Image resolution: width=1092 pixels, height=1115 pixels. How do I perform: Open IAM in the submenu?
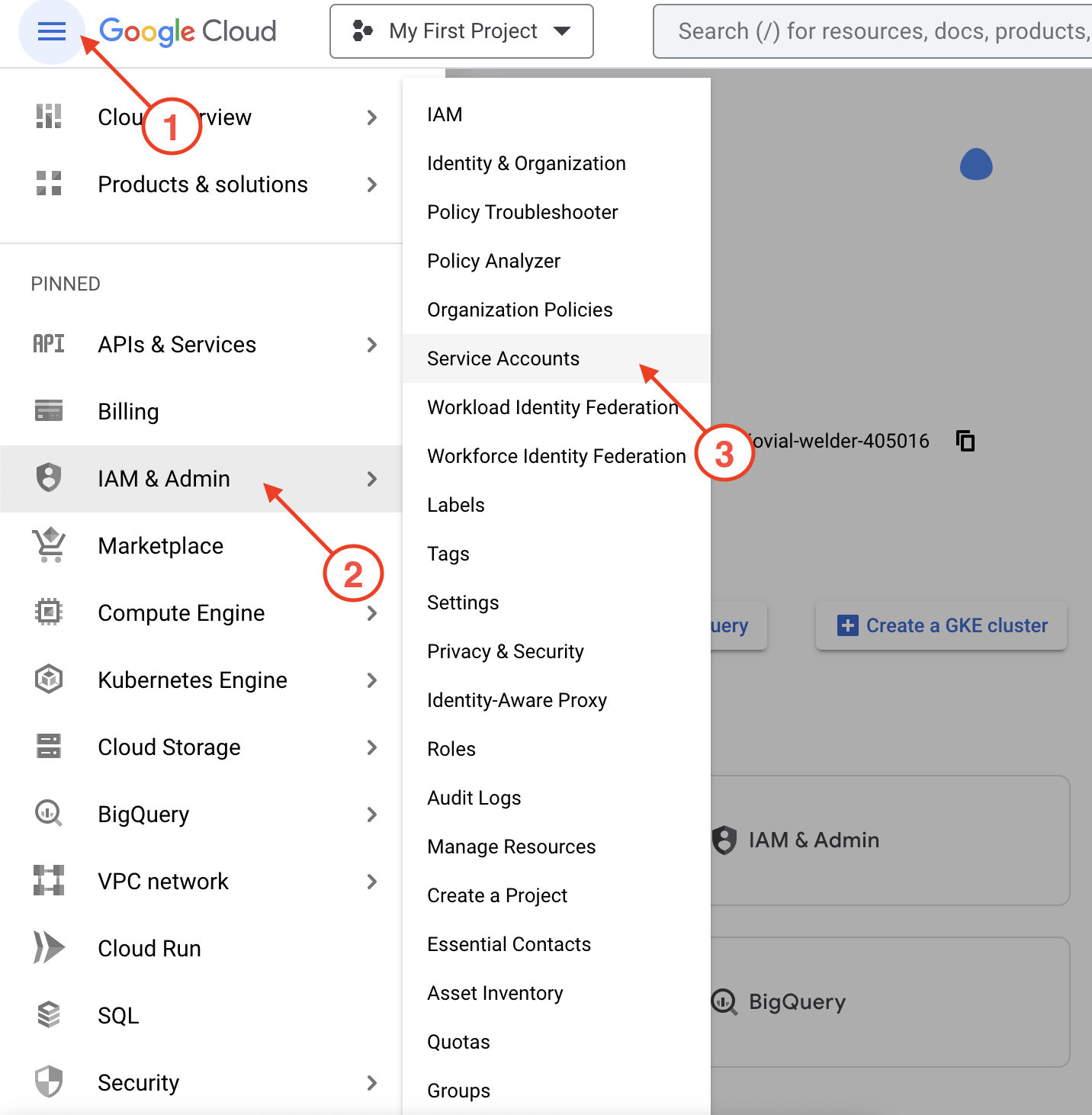pyautogui.click(x=557, y=114)
